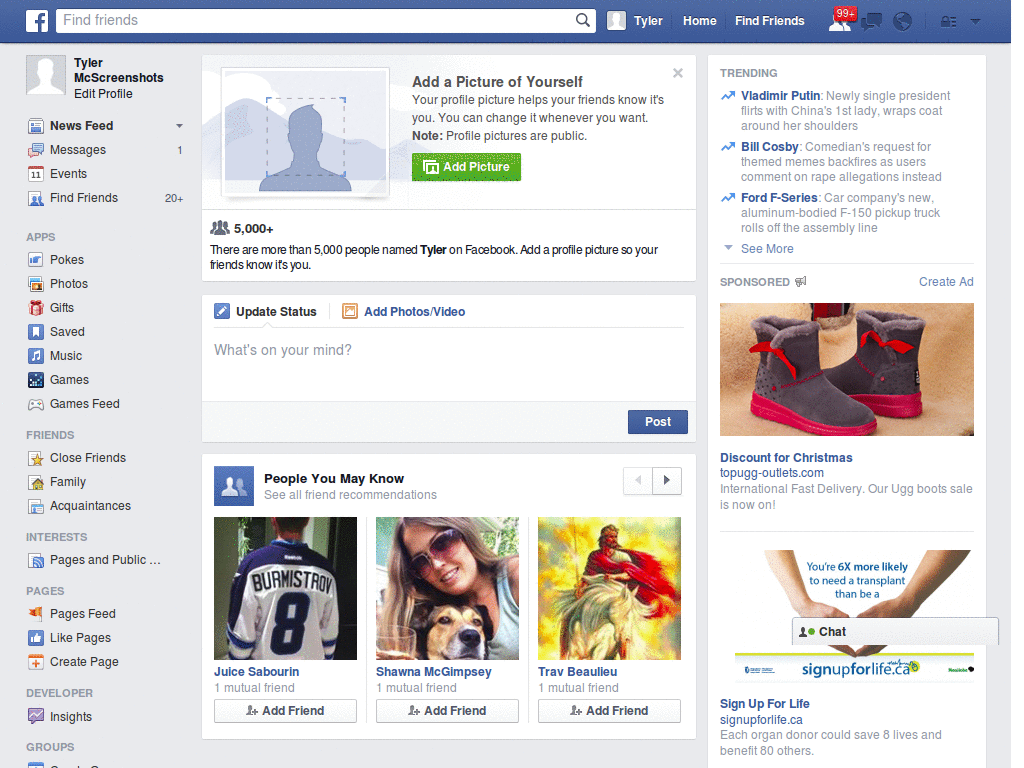Image resolution: width=1024 pixels, height=768 pixels.
Task: Click Tyler profile thumbnail in top bar
Action: point(616,21)
